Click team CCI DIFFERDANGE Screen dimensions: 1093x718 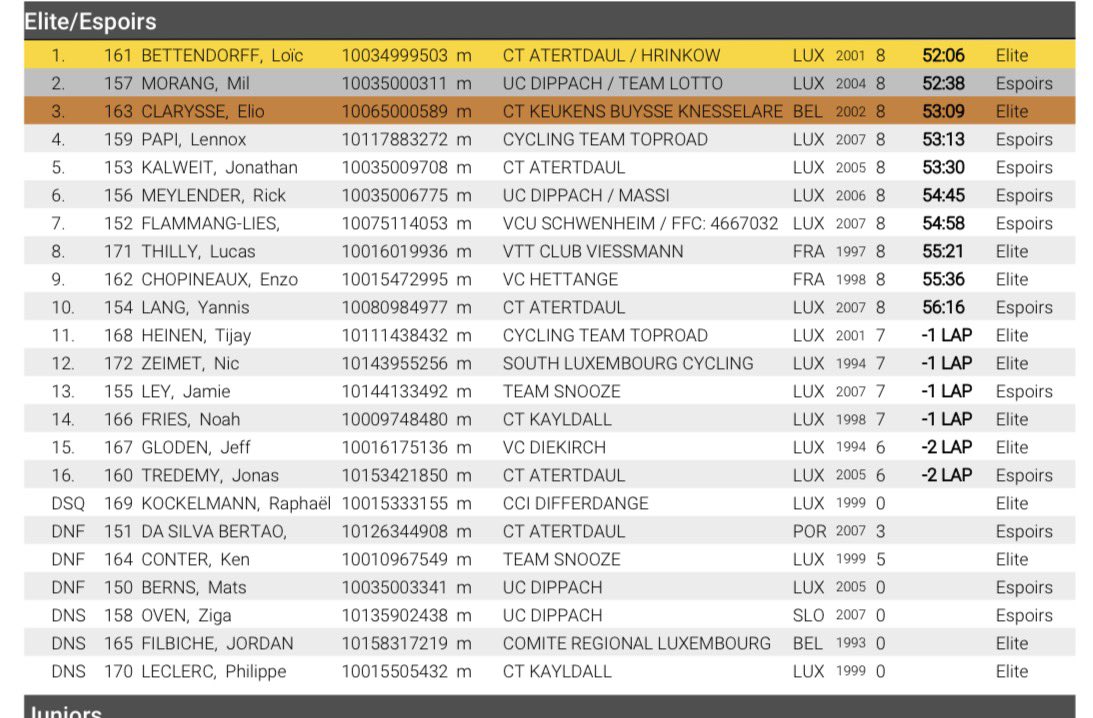click(575, 503)
